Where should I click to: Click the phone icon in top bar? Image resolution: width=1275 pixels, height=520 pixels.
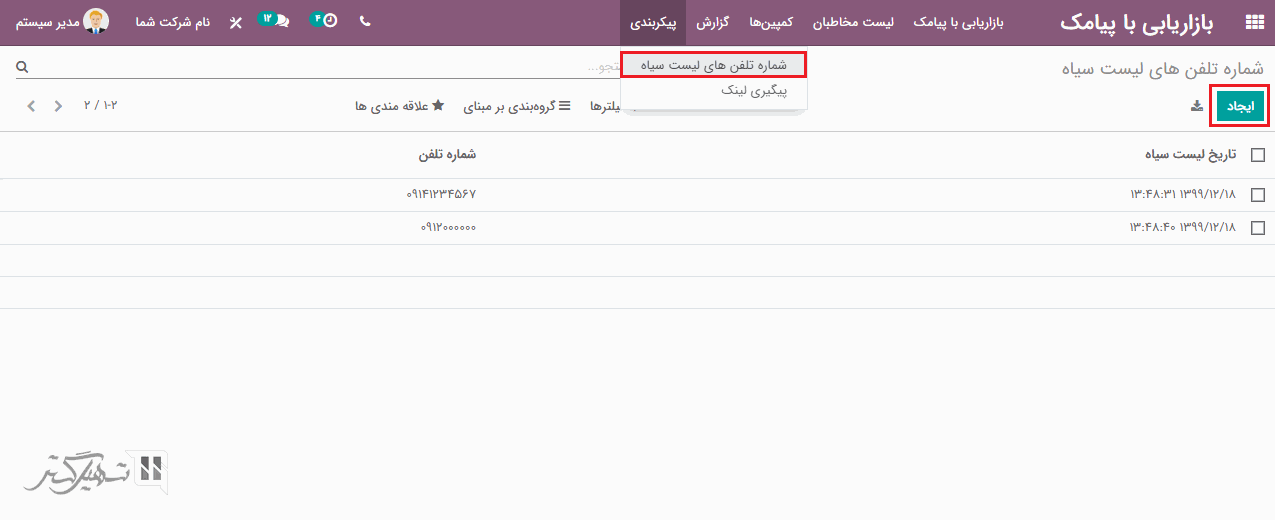click(364, 22)
